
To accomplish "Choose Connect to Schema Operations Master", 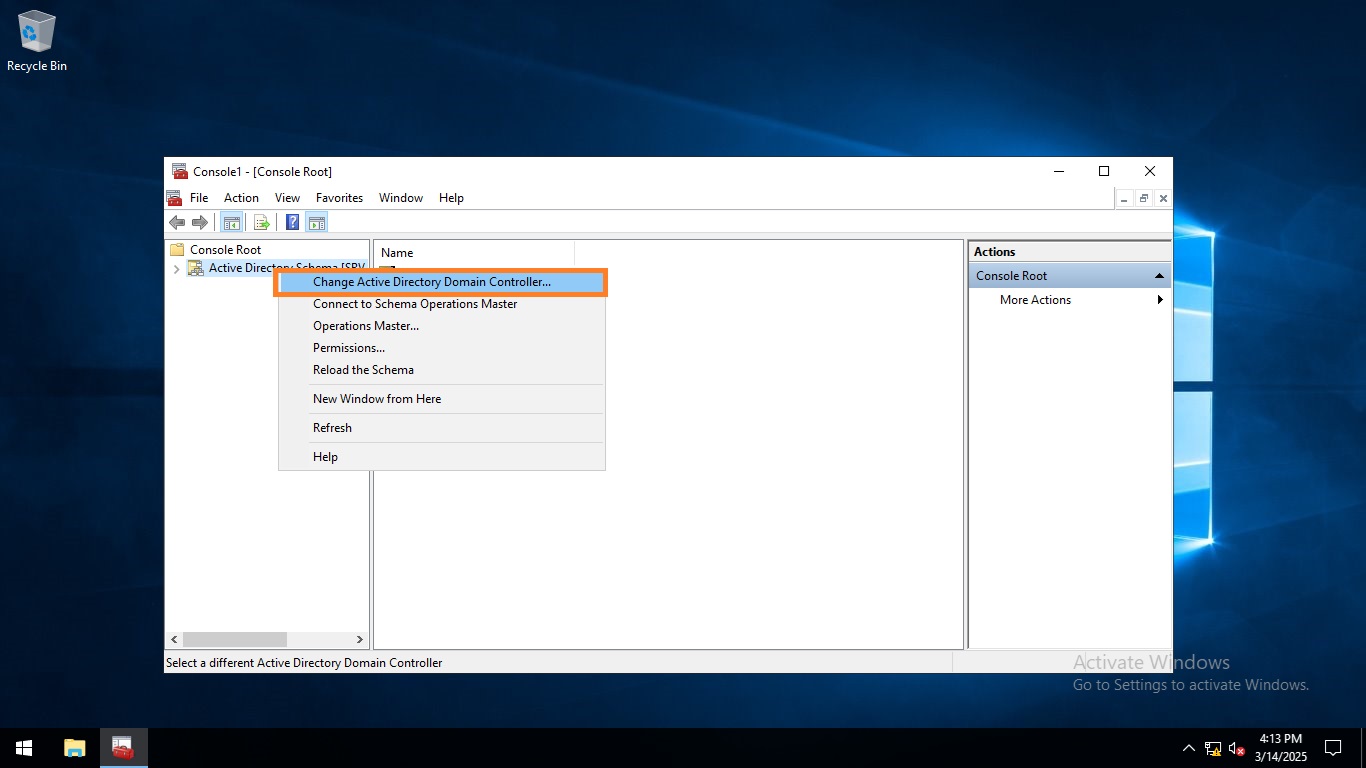I will (441, 304).
